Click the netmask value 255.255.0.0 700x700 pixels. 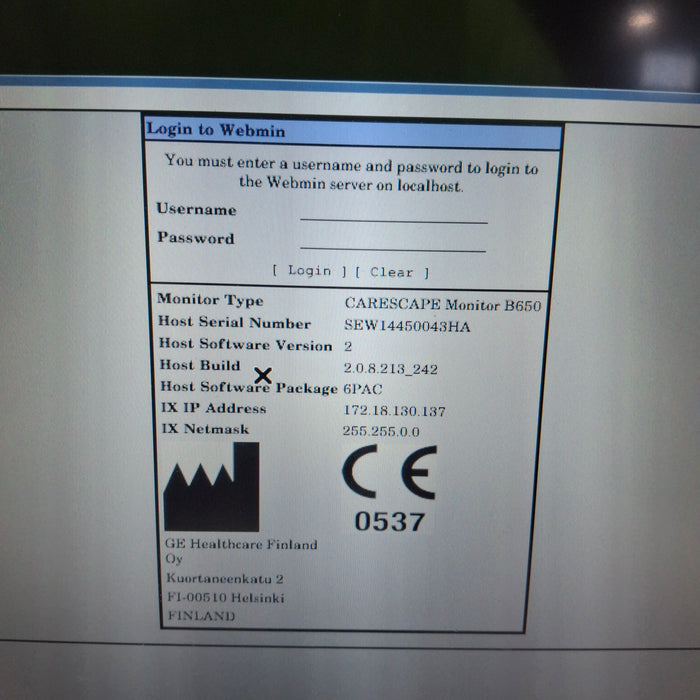pyautogui.click(x=381, y=431)
